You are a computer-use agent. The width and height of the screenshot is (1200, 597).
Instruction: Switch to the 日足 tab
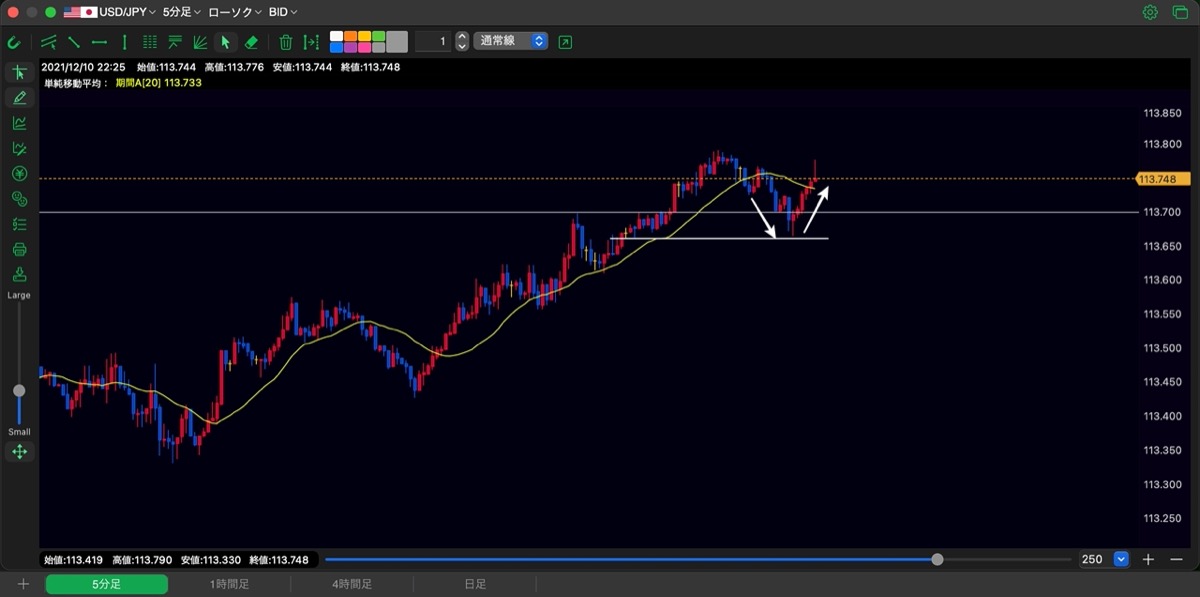(x=475, y=584)
